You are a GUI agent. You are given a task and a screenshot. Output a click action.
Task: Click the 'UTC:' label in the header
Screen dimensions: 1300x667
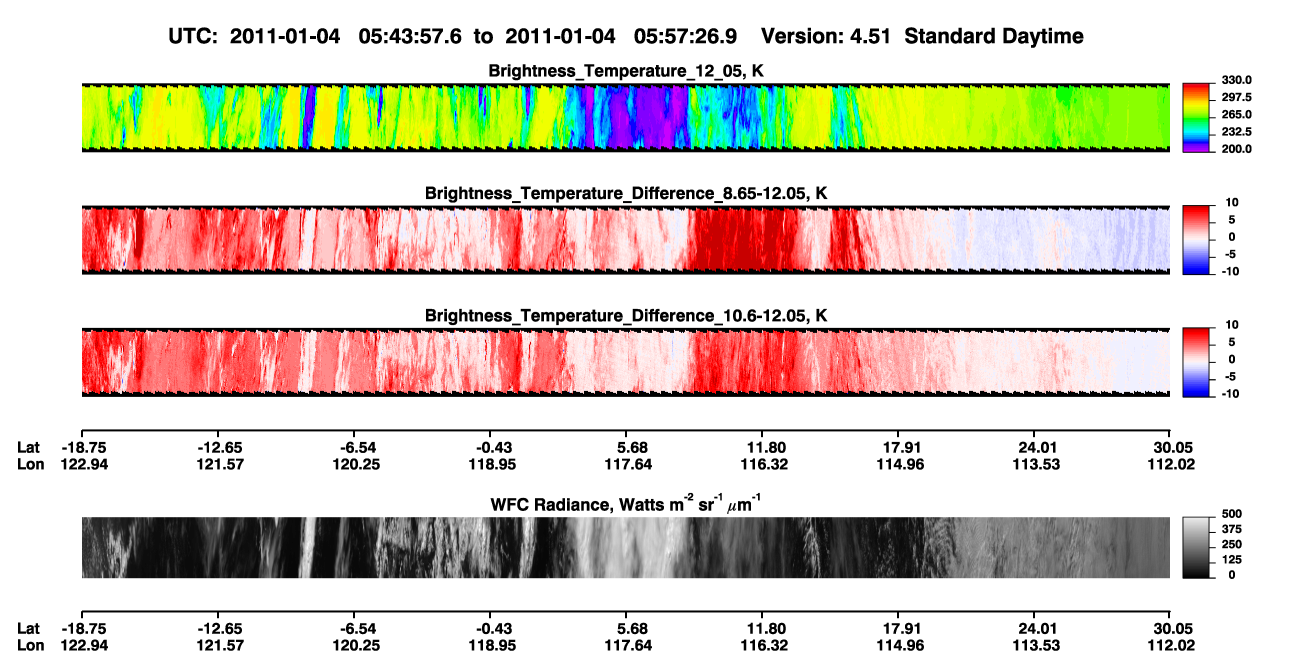point(194,36)
